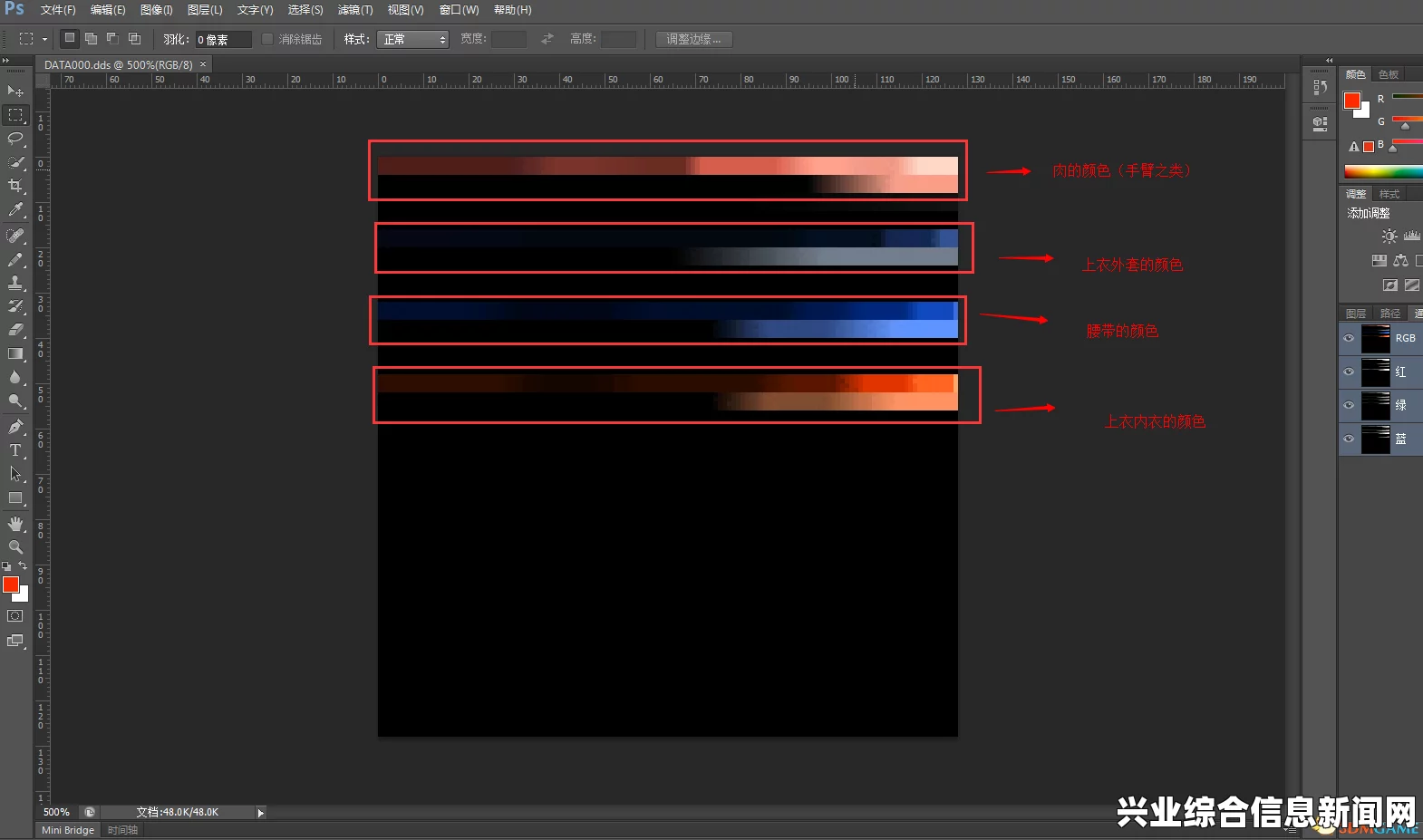Viewport: 1423px width, 840px height.
Task: Select the Rectangle shape tool
Action: (15, 497)
